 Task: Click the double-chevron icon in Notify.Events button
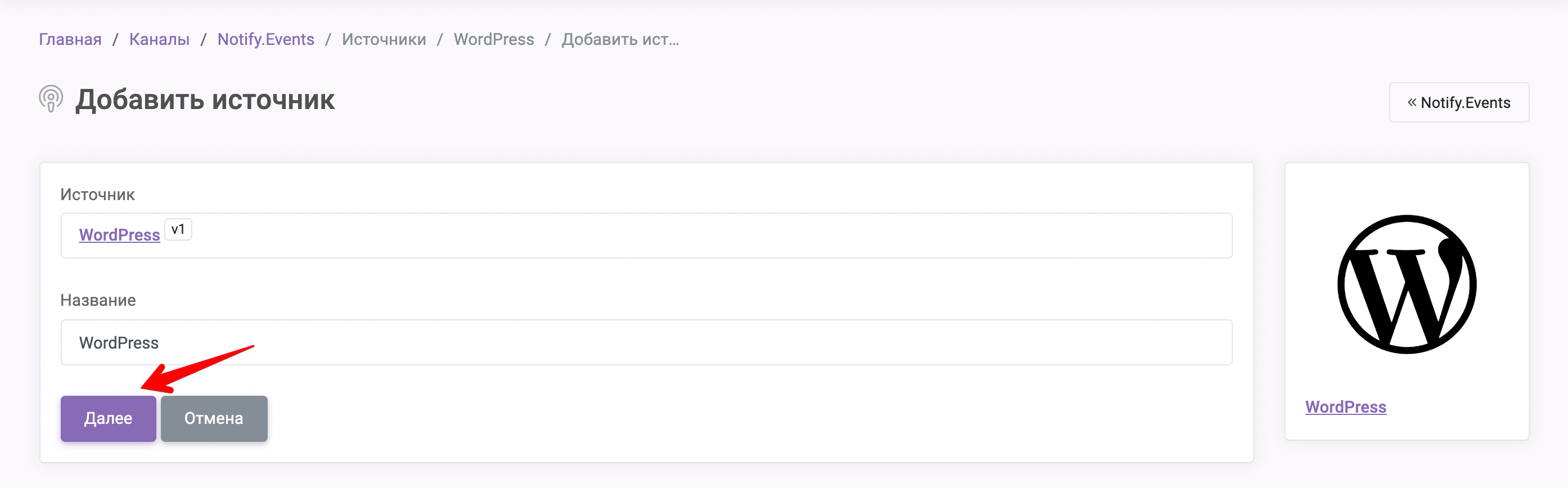(x=1412, y=102)
